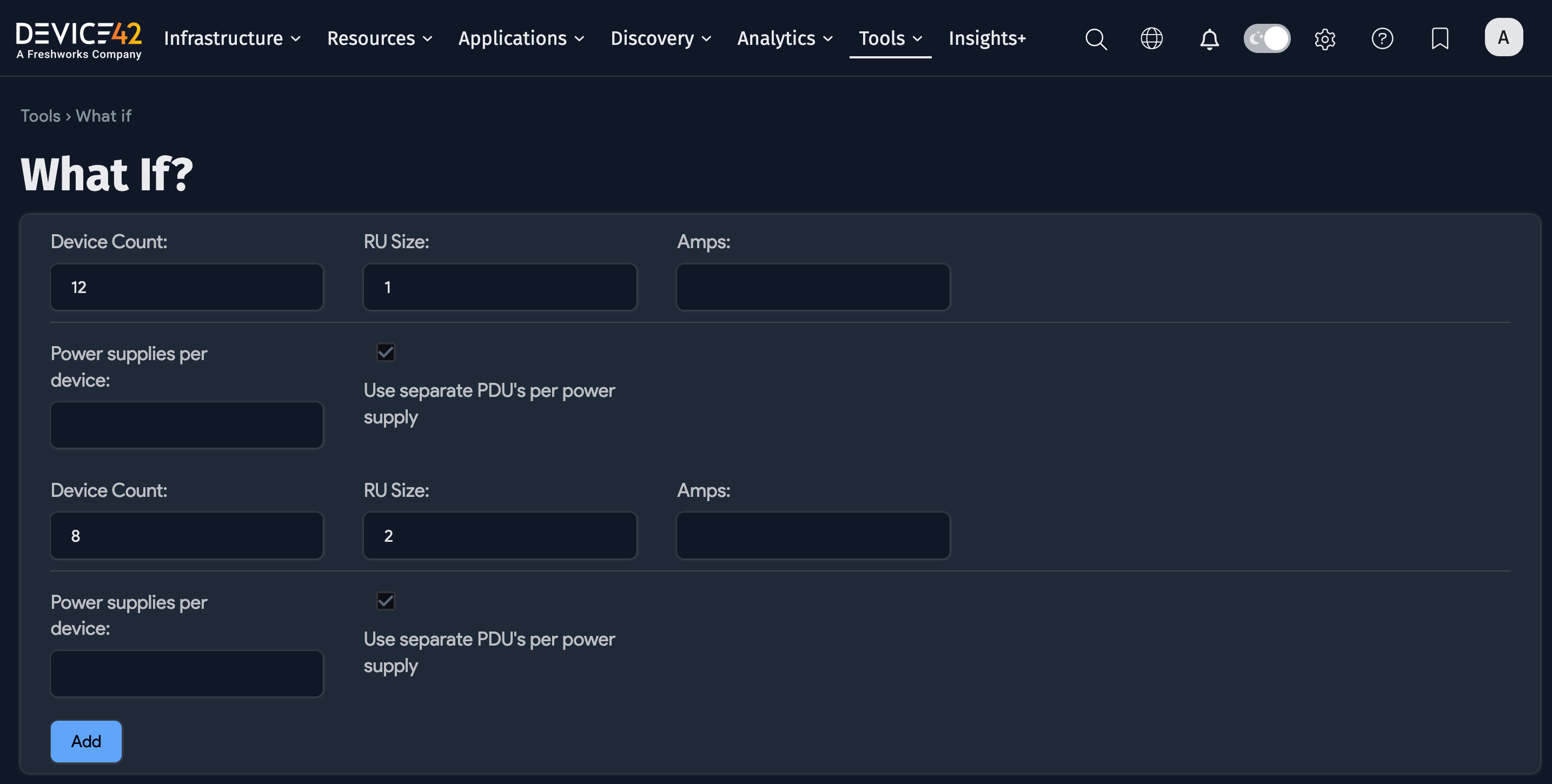Open the bookmarks icon
The image size is (1552, 784).
(1440, 38)
